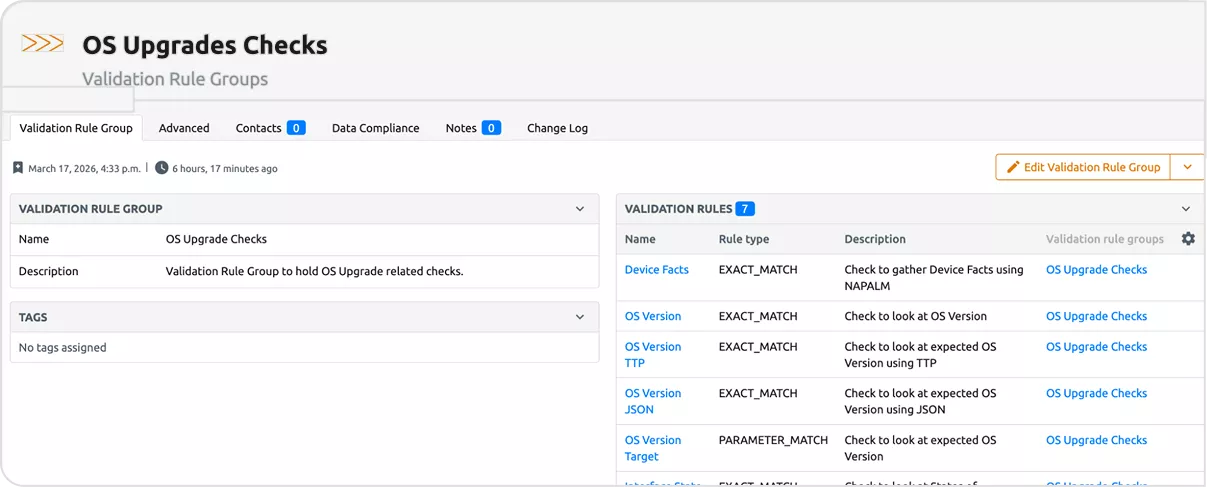Open table configuration gear icon
This screenshot has height=487, width=1207.
pyautogui.click(x=1188, y=239)
